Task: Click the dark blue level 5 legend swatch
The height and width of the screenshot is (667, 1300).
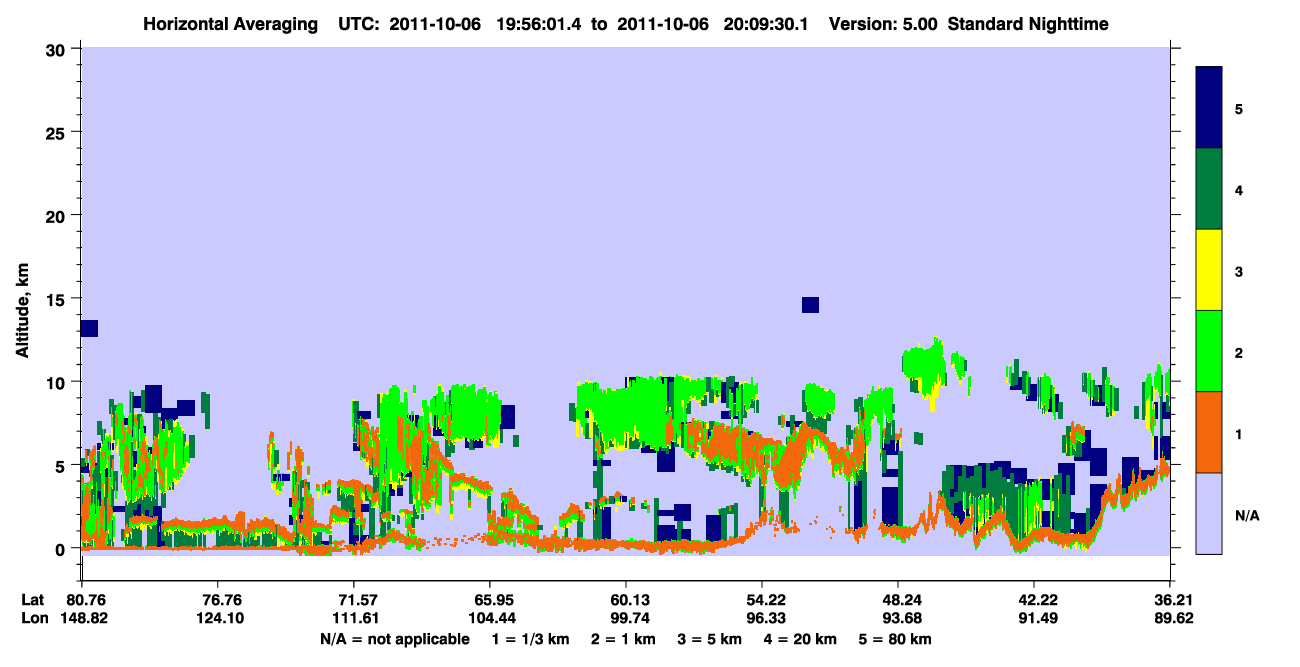Action: [1209, 108]
